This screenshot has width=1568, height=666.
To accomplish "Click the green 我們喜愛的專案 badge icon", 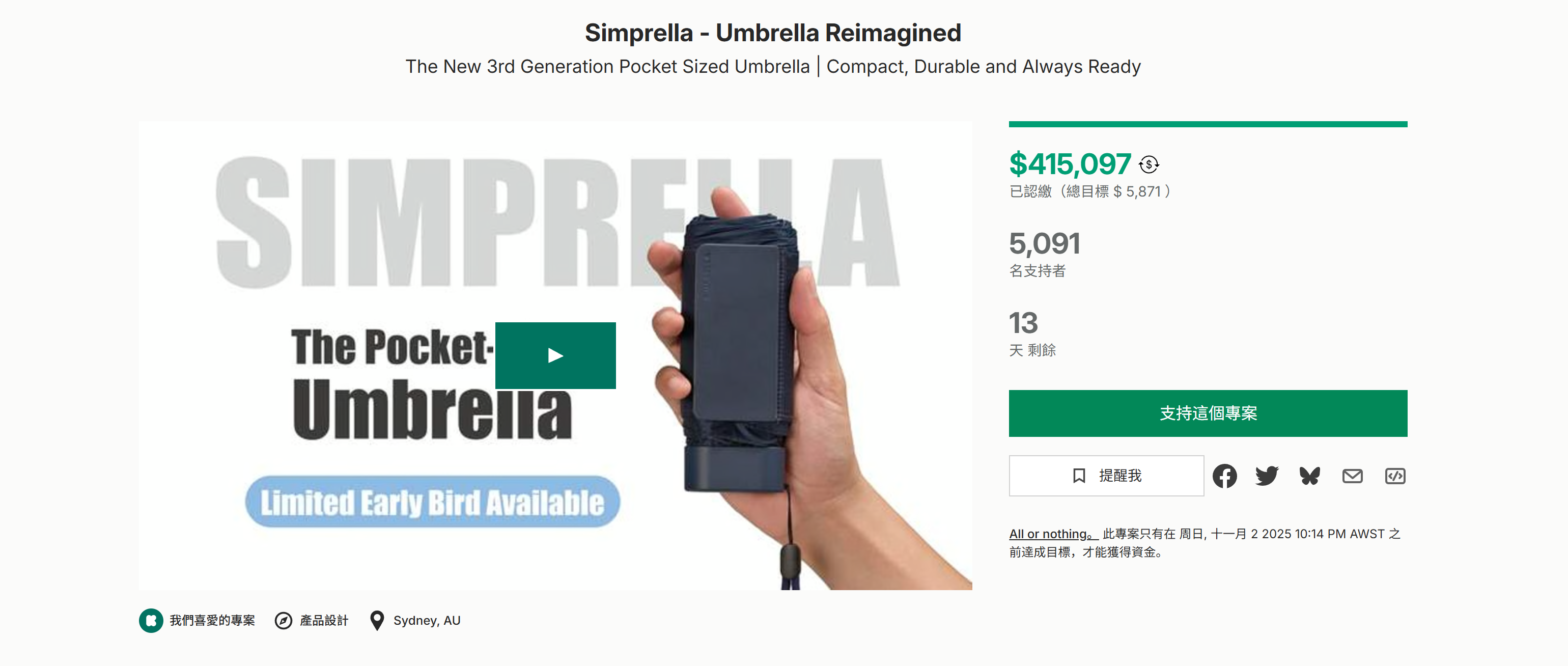I will (x=151, y=620).
